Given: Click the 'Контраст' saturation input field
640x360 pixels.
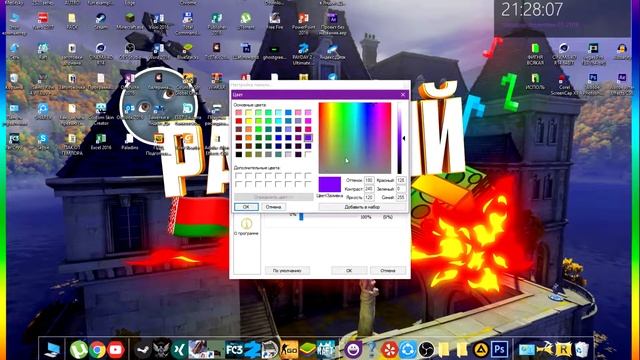Looking at the screenshot, I should pos(369,189).
